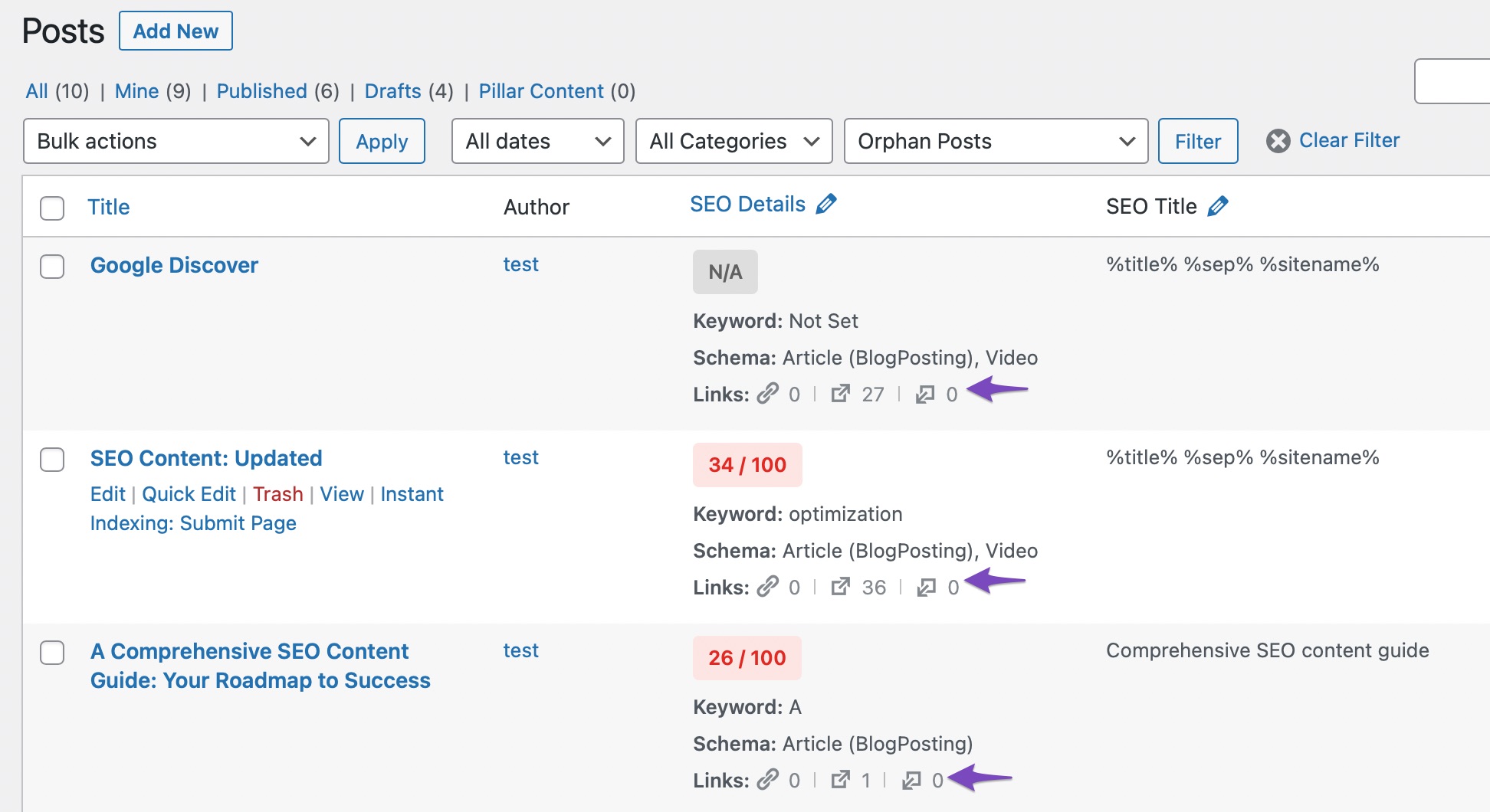Screen dimensions: 1490x812
Task: Click the Filter button
Action: (x=1198, y=141)
